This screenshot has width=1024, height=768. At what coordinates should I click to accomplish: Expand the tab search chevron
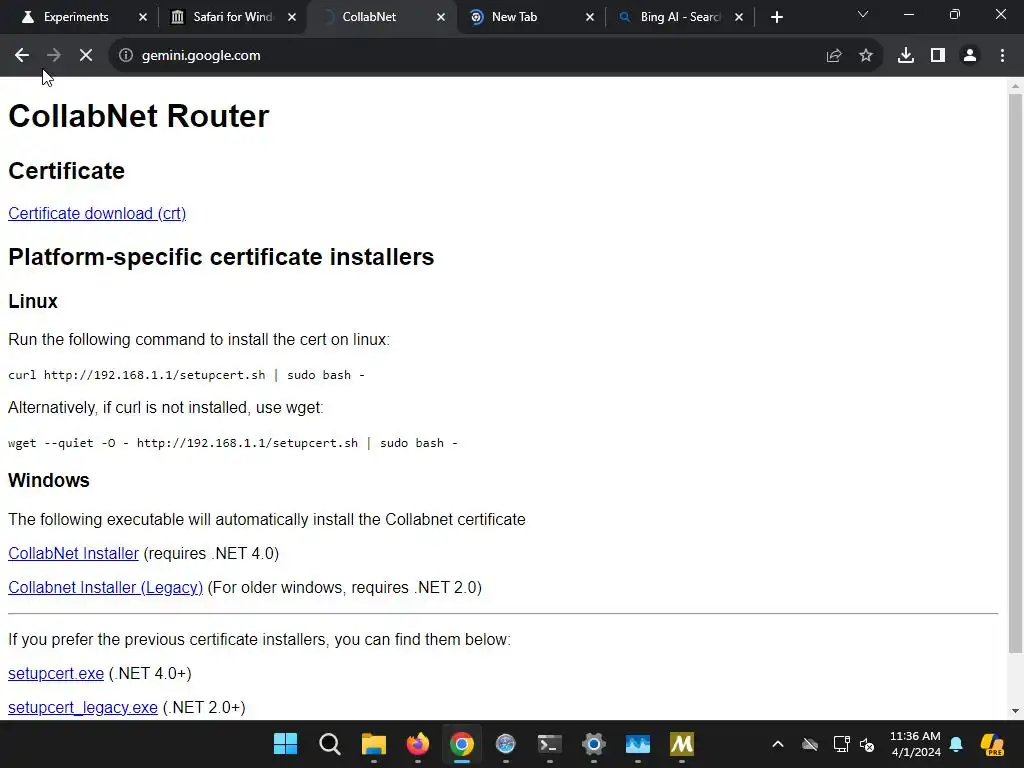click(863, 14)
